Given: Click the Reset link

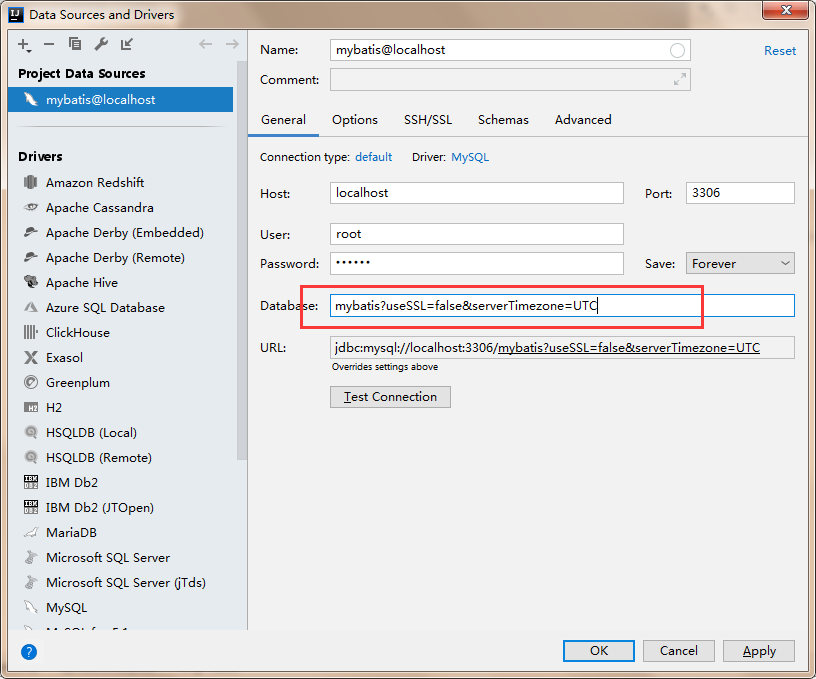Looking at the screenshot, I should tap(780, 49).
